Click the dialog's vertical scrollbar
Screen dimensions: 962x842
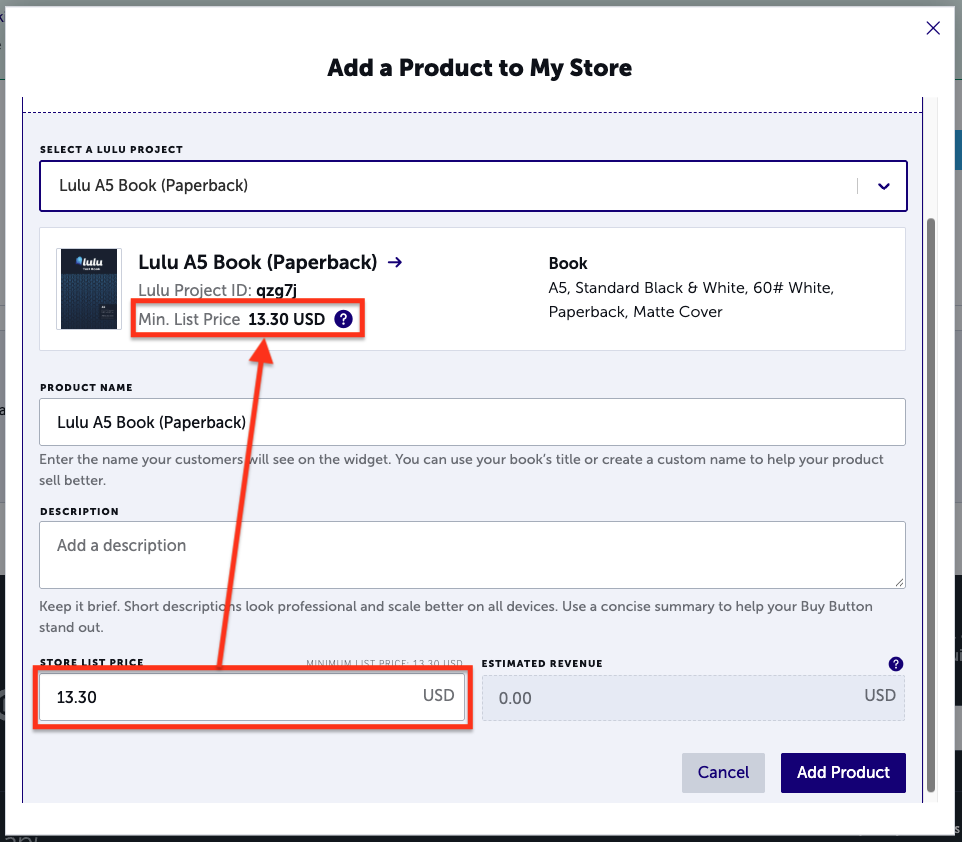click(x=931, y=504)
